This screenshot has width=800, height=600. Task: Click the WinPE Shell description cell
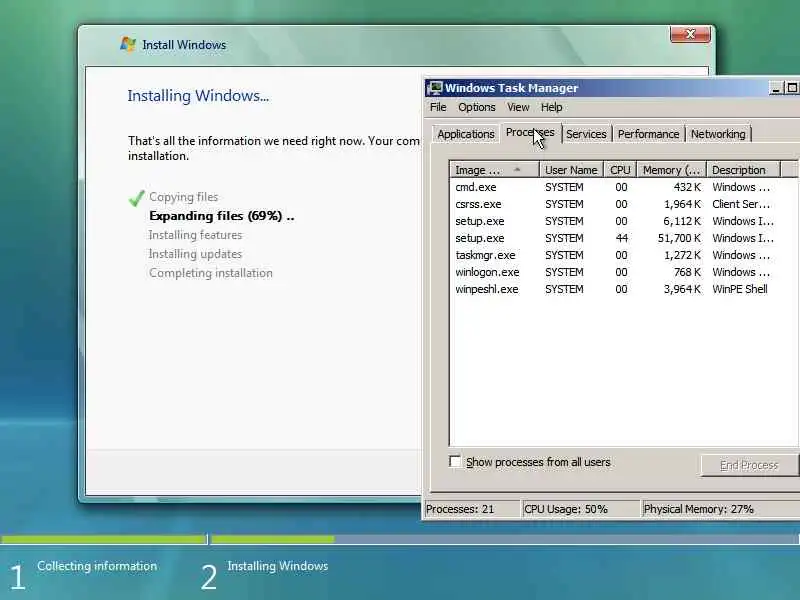pyautogui.click(x=740, y=289)
